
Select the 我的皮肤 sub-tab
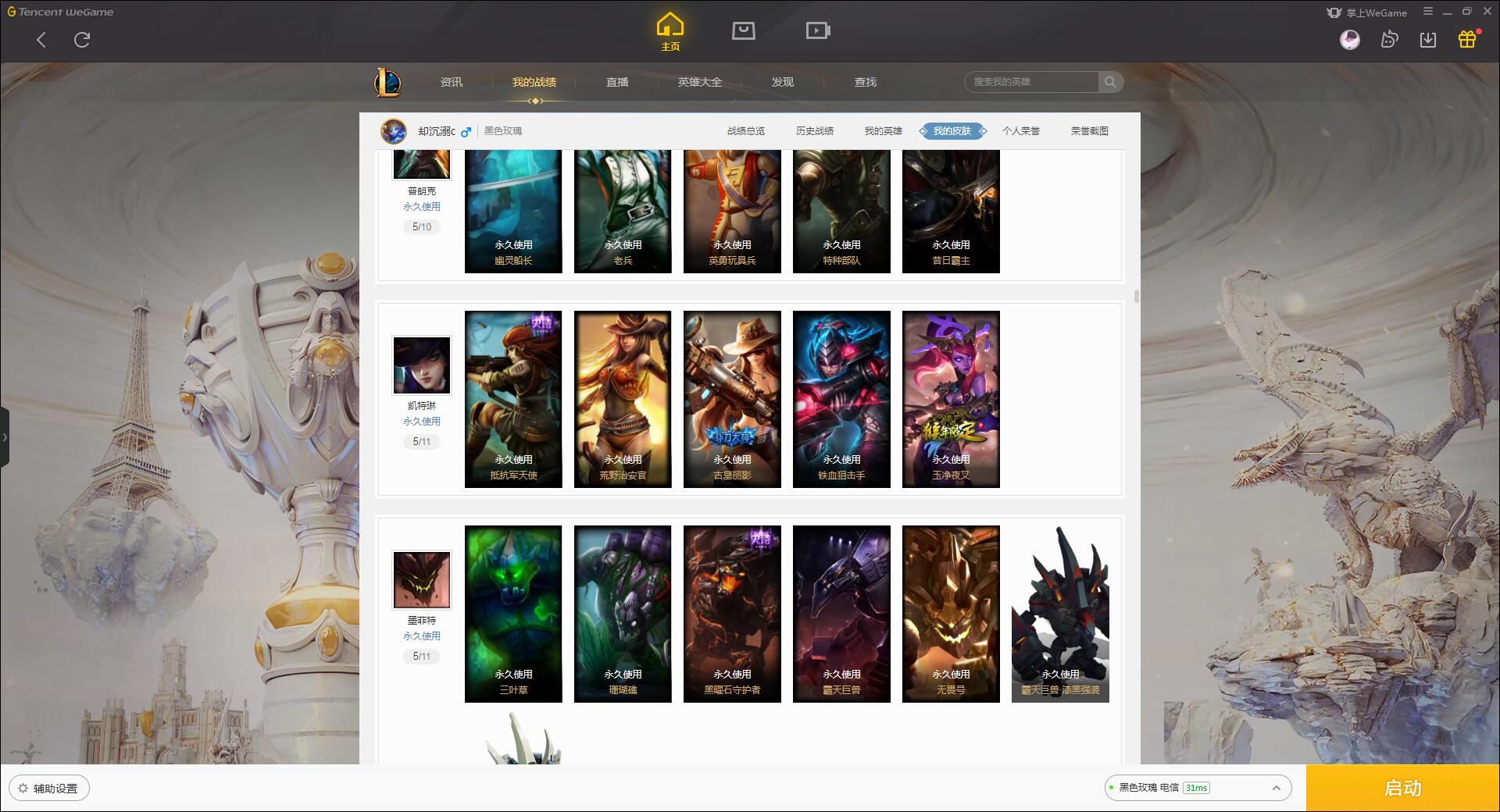pyautogui.click(x=952, y=131)
